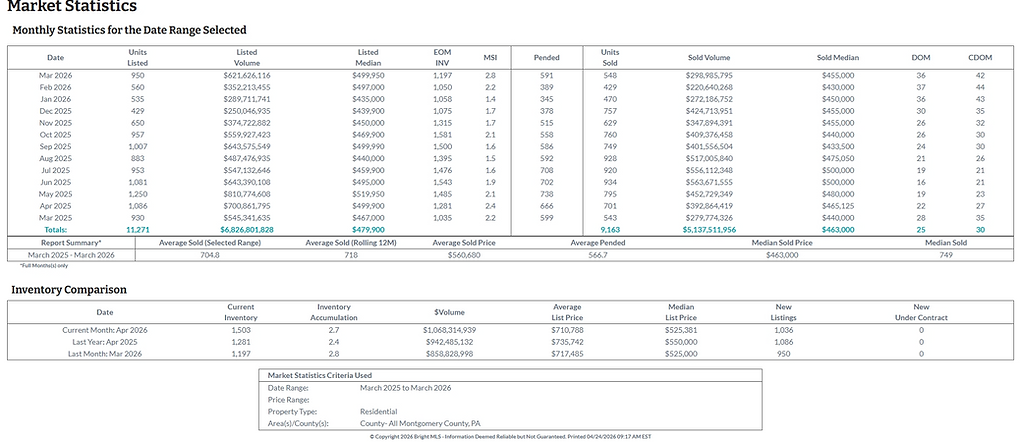Click the total sold volume "$5,137,511,956"
The height and width of the screenshot is (442, 1021).
709,230
